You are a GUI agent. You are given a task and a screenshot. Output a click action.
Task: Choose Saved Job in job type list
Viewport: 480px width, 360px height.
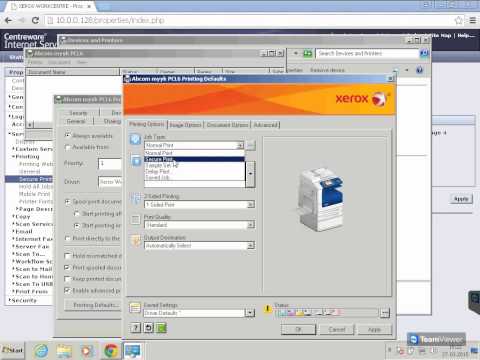(194, 178)
